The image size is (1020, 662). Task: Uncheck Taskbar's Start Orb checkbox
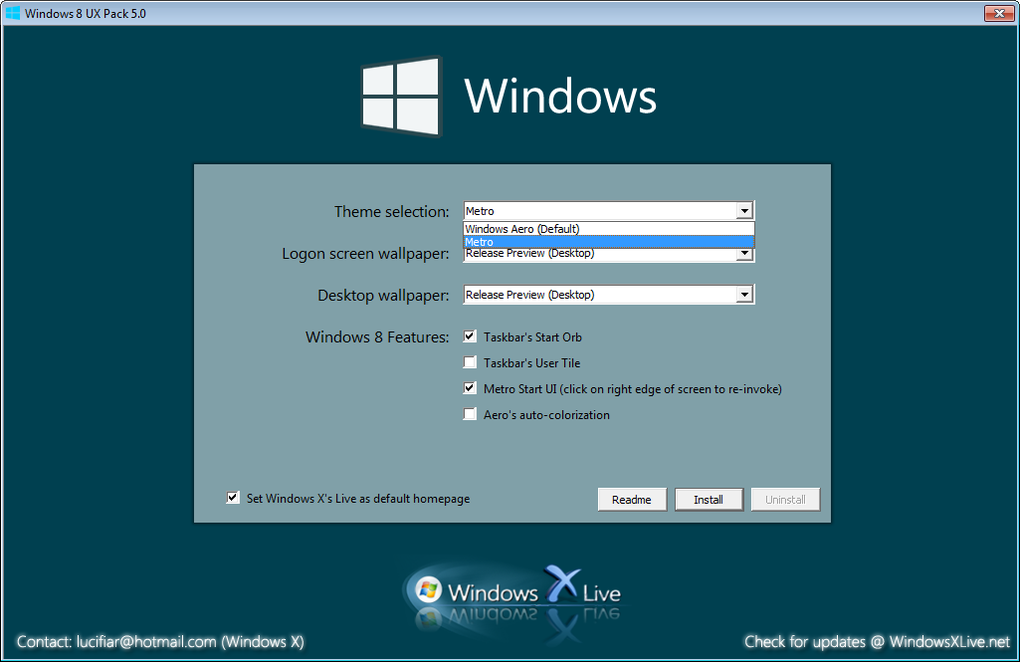[470, 336]
